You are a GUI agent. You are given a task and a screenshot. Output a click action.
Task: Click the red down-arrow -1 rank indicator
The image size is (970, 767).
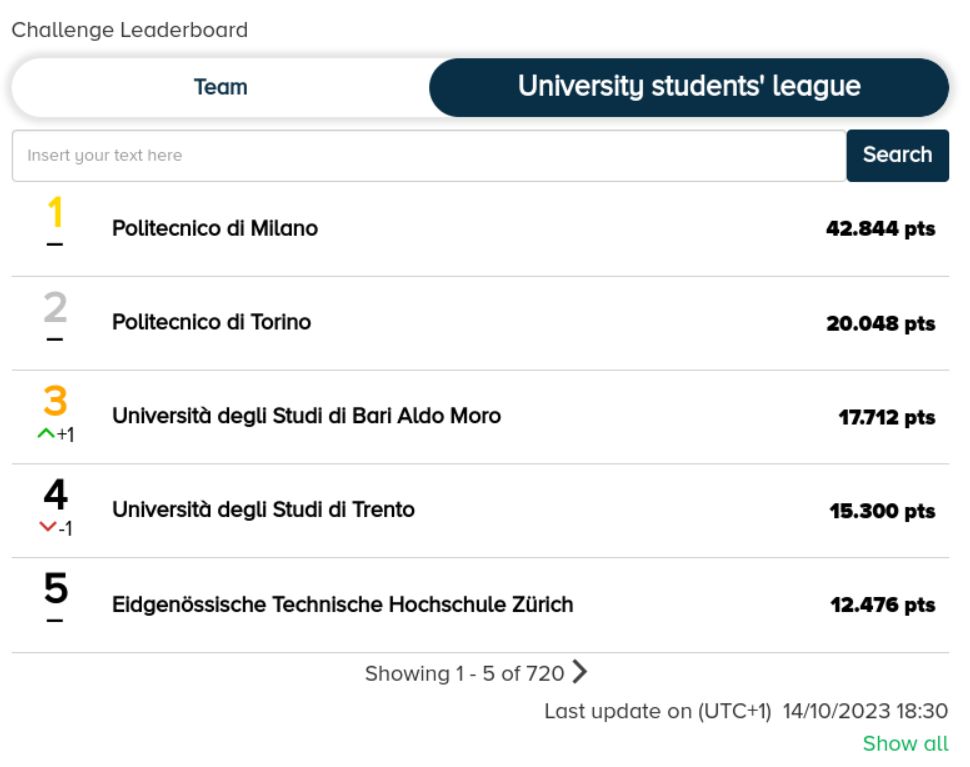pyautogui.click(x=56, y=528)
